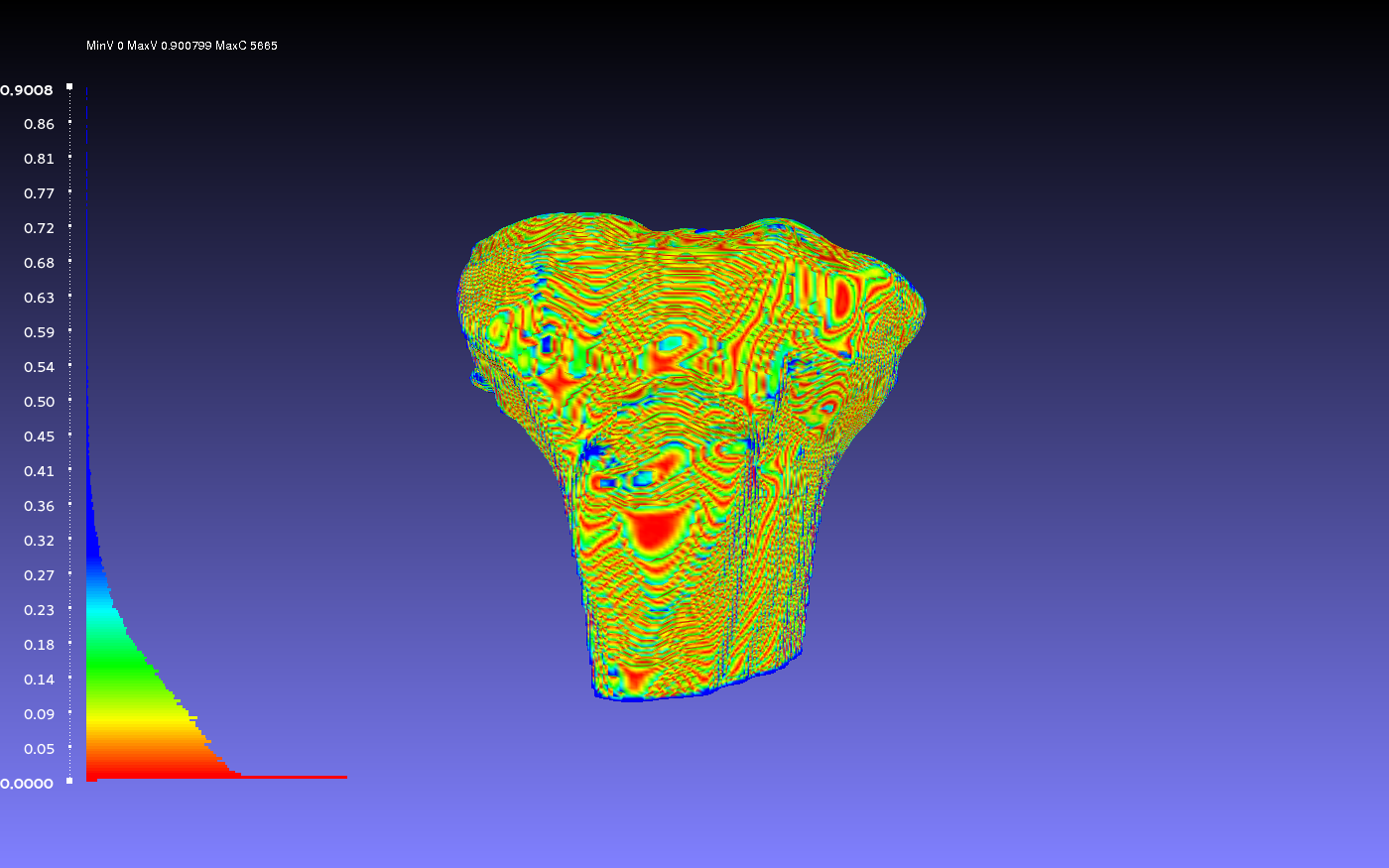
Task: Select the 0.45 scale label
Action: (40, 436)
